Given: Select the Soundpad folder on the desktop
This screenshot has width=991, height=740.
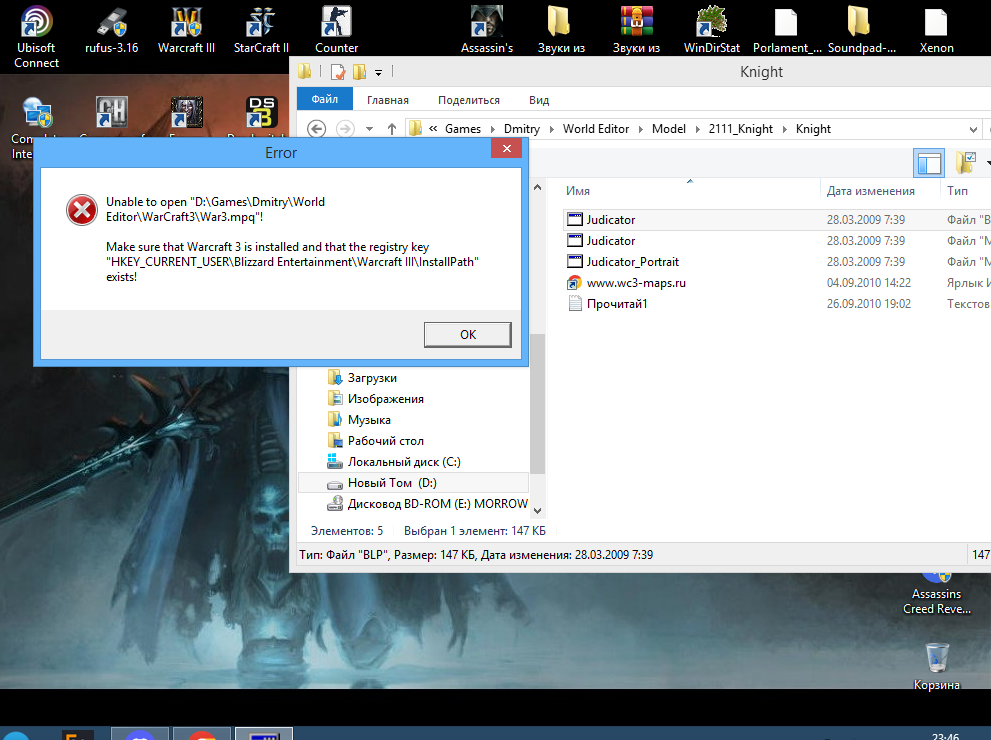Looking at the screenshot, I should pyautogui.click(x=861, y=30).
